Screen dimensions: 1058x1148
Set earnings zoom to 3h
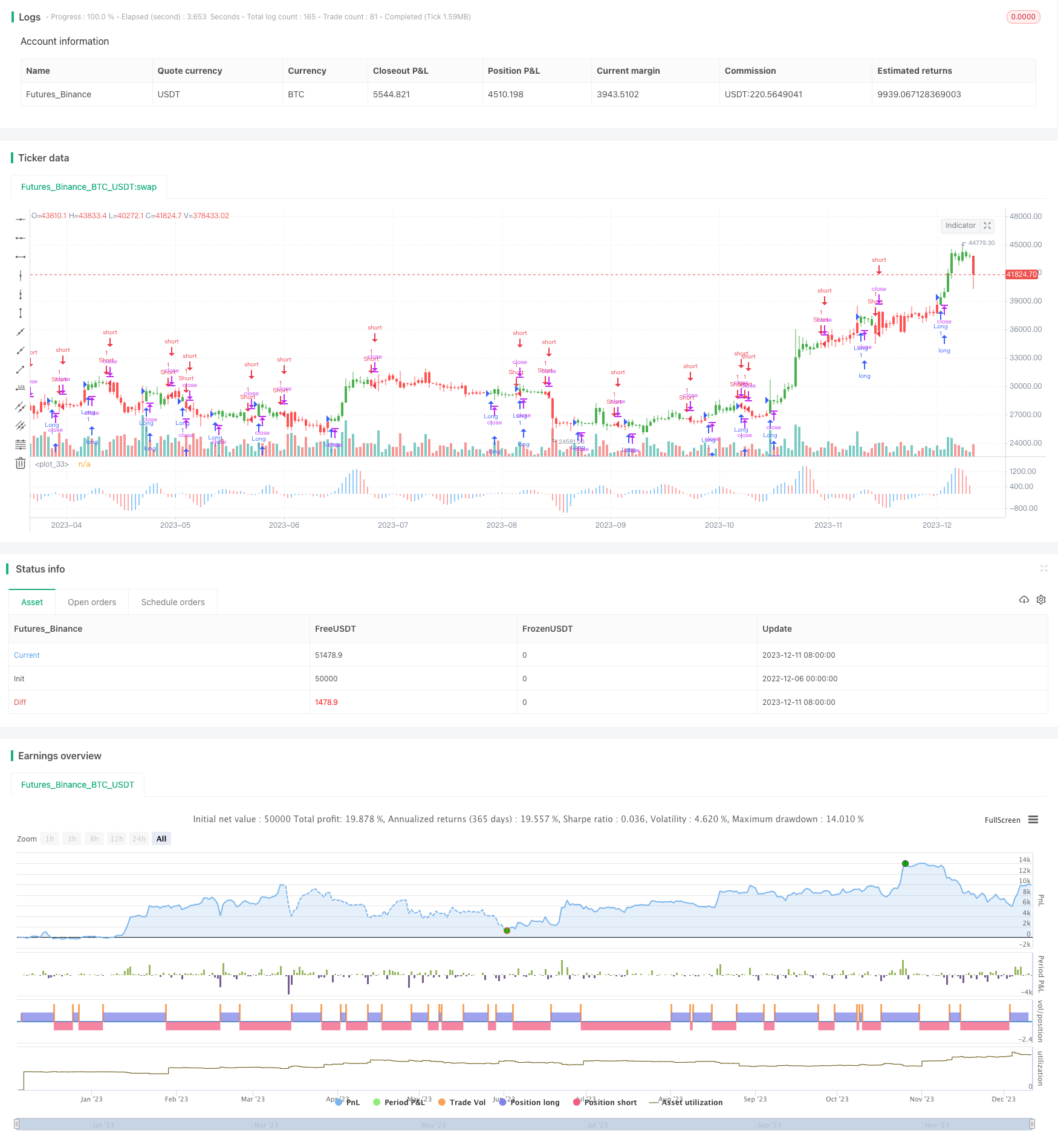(x=72, y=838)
